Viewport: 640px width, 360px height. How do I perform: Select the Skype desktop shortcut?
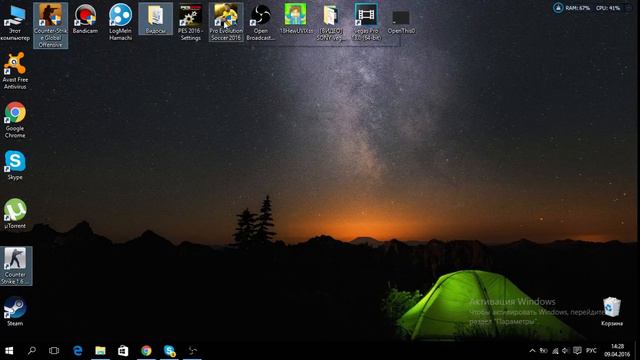(15, 165)
